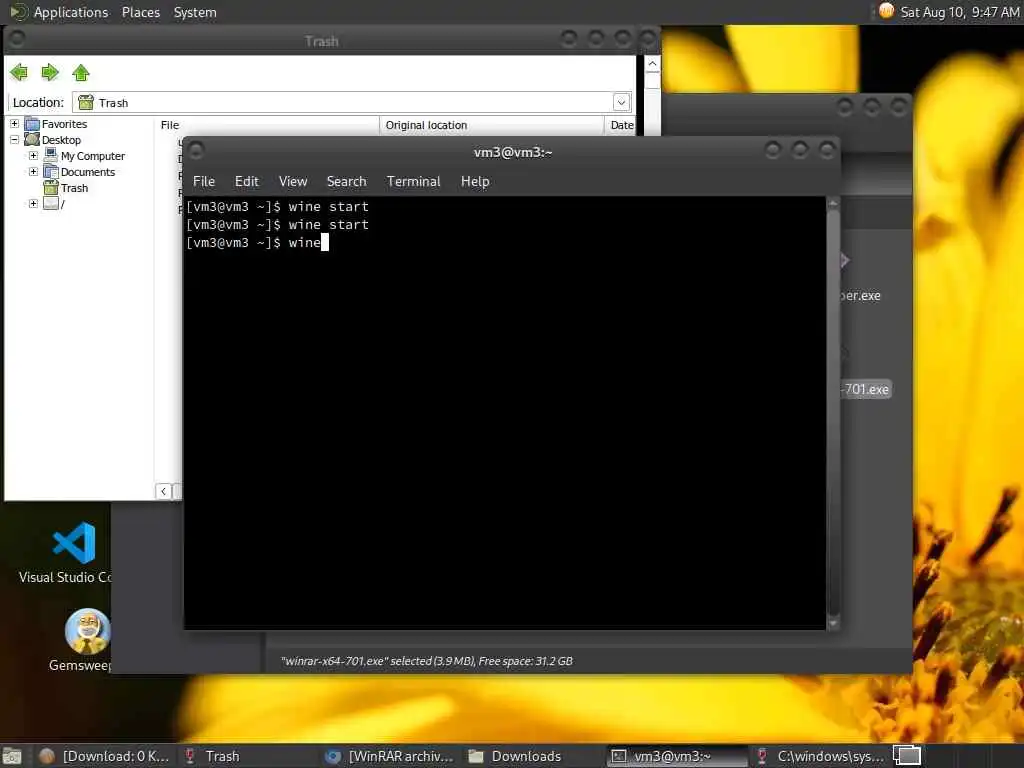Open the Places menu
The height and width of the screenshot is (768, 1024).
point(140,12)
